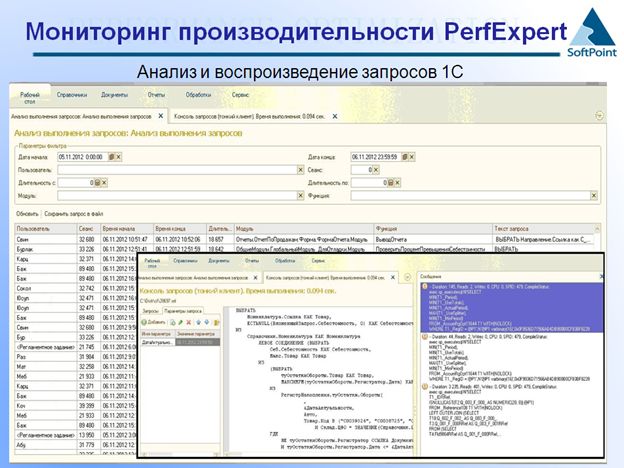Viewport: 624px width, 468px height.
Task: Select the Бурлак user row
Action: click(304, 249)
